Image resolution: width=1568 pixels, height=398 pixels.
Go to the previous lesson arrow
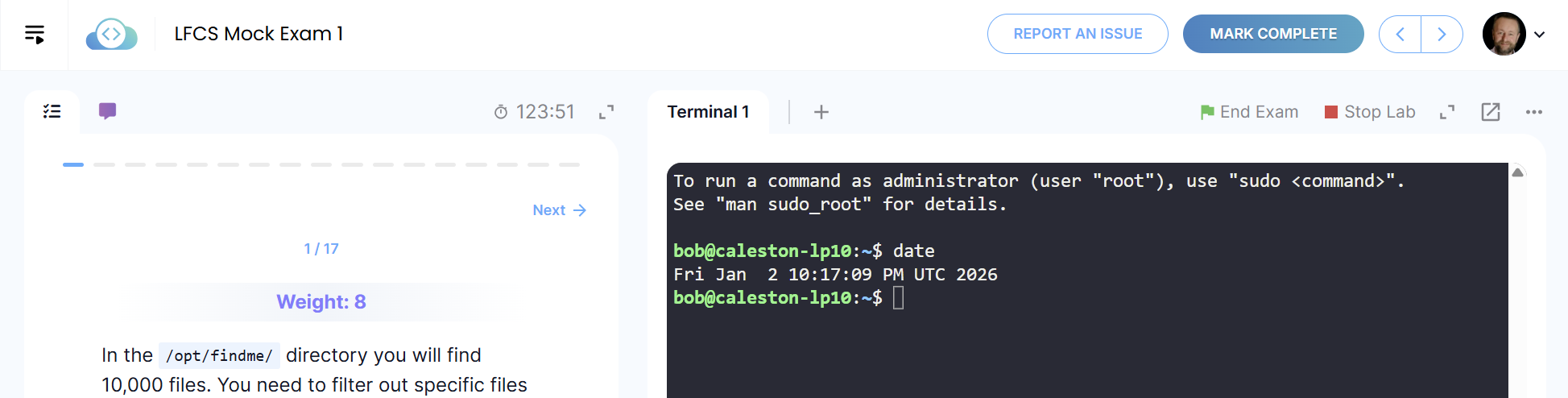click(1400, 34)
